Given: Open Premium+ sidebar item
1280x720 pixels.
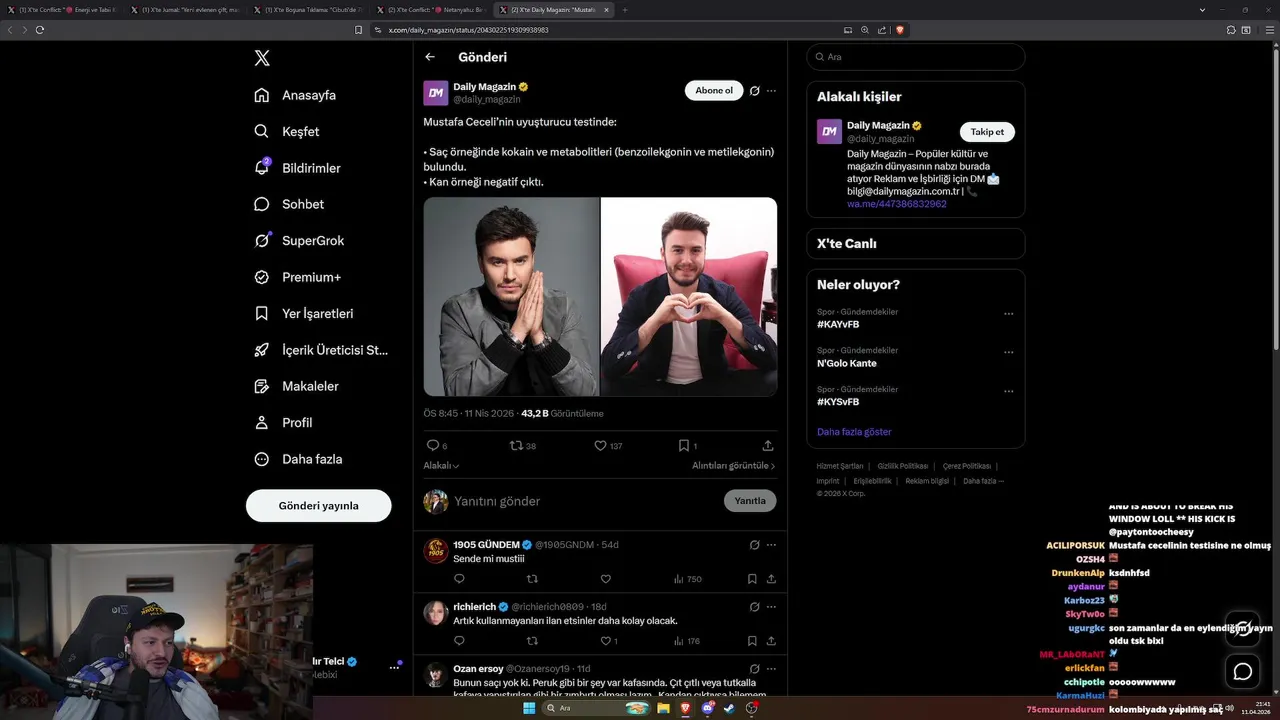Looking at the screenshot, I should [x=297, y=277].
